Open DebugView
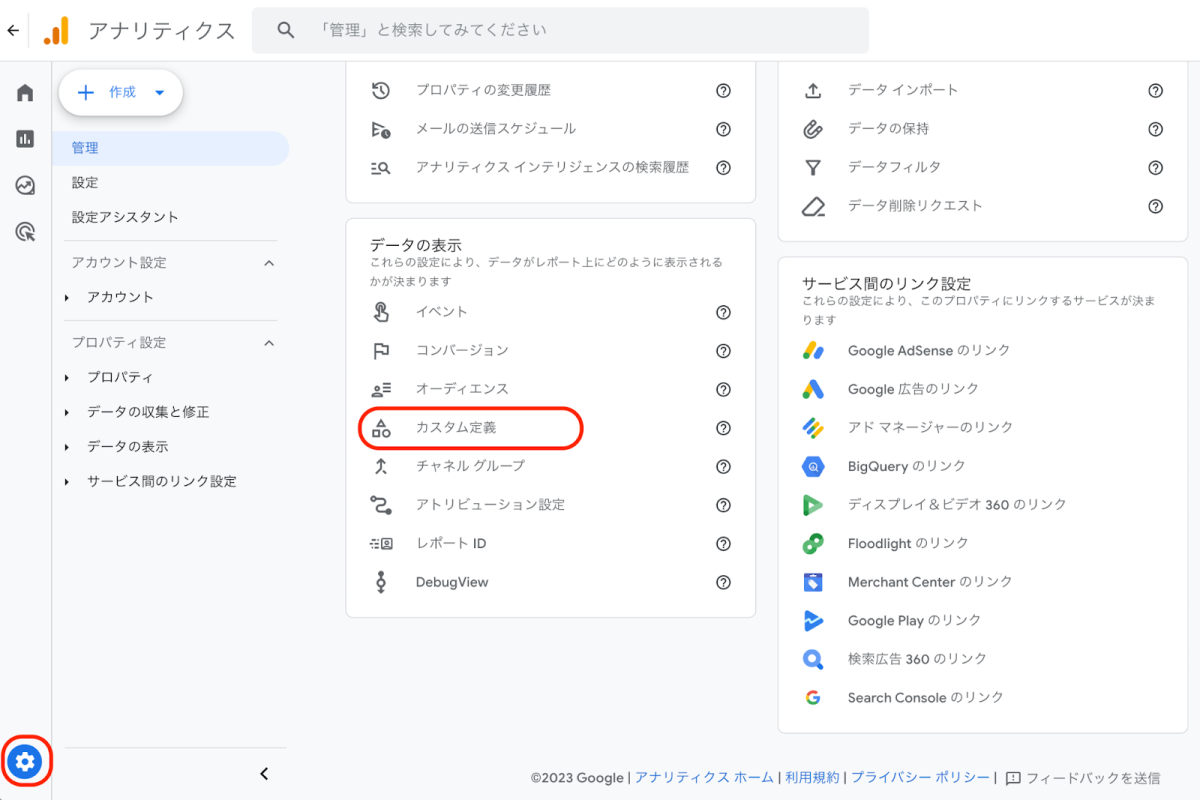Image resolution: width=1200 pixels, height=800 pixels. tap(452, 582)
